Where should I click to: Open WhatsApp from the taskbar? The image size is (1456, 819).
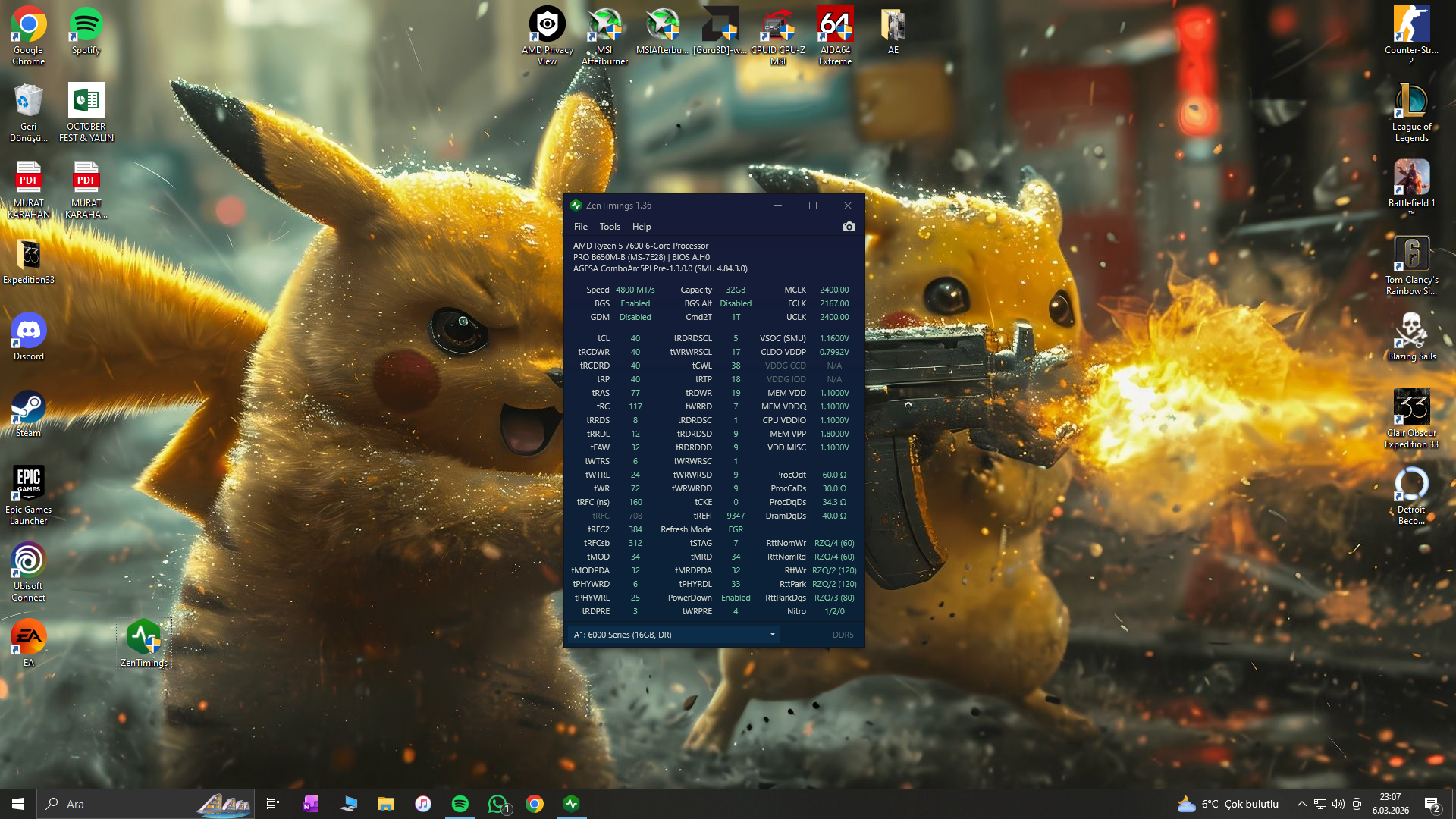498,804
